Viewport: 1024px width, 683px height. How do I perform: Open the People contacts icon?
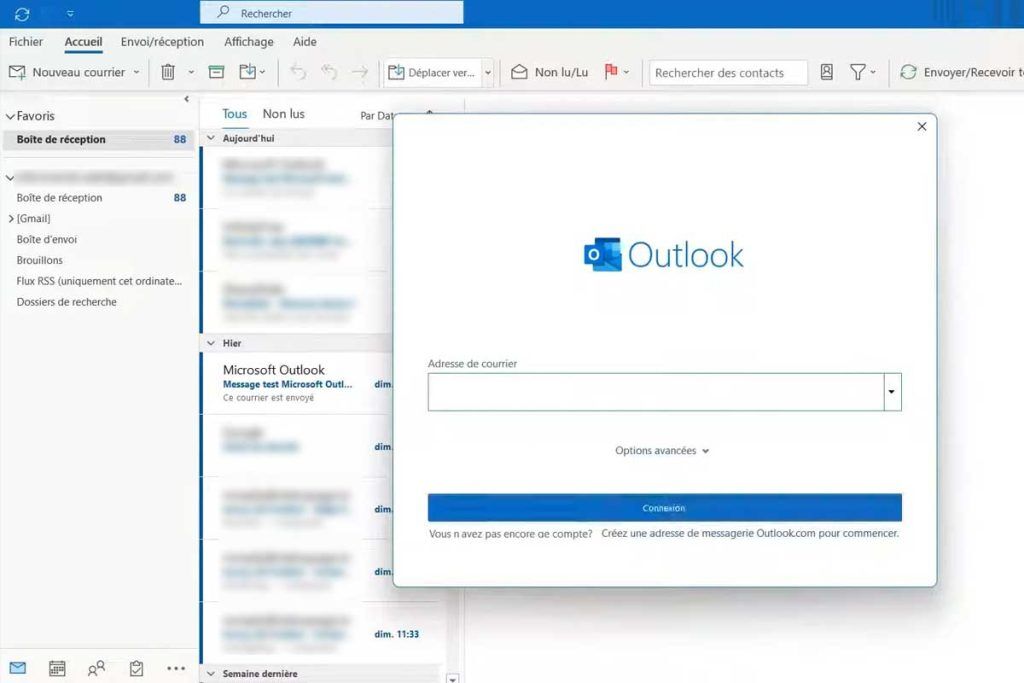[96, 668]
